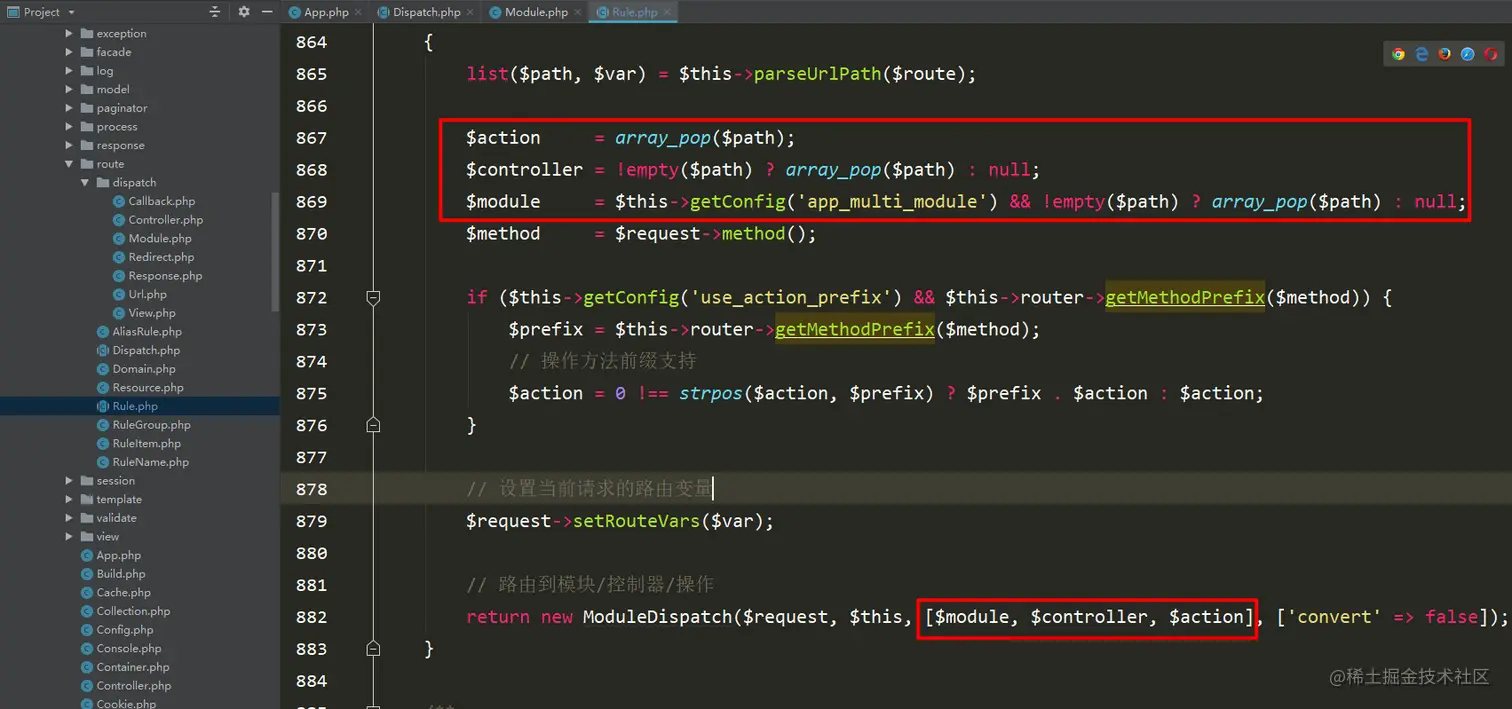Expand the view folder
Screen dimensions: 1512x709
(x=69, y=537)
